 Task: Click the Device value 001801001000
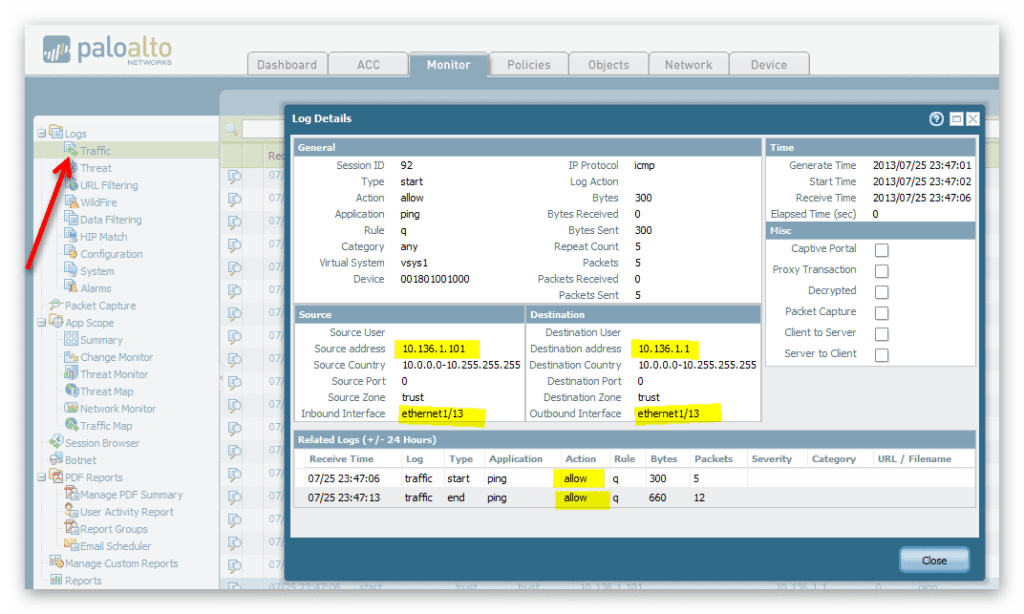point(435,279)
